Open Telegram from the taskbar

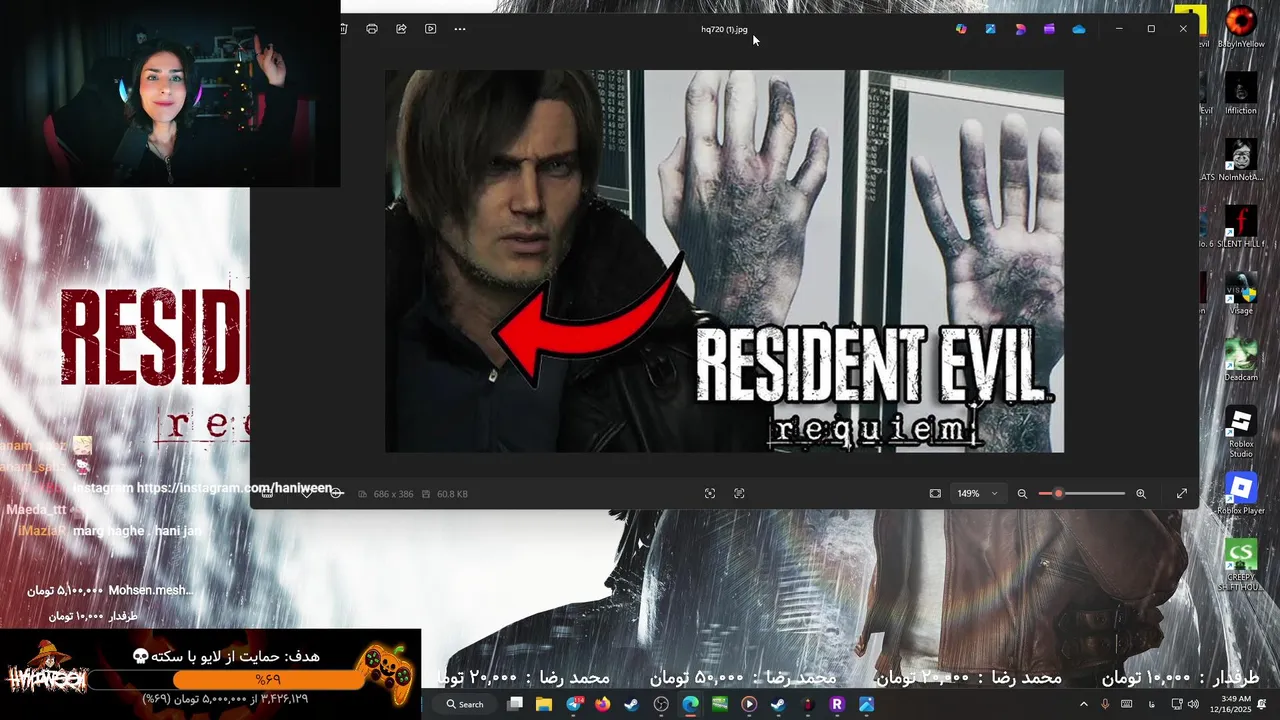click(574, 704)
